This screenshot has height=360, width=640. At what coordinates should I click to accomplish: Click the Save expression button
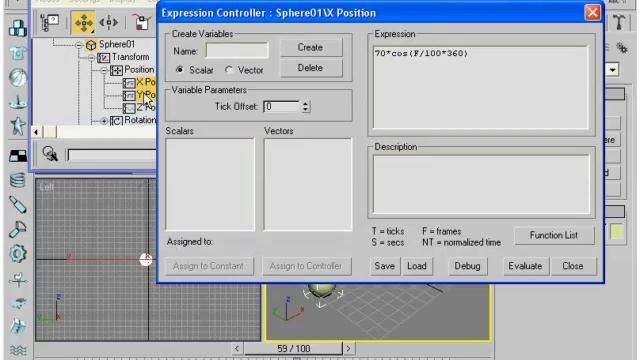click(384, 266)
